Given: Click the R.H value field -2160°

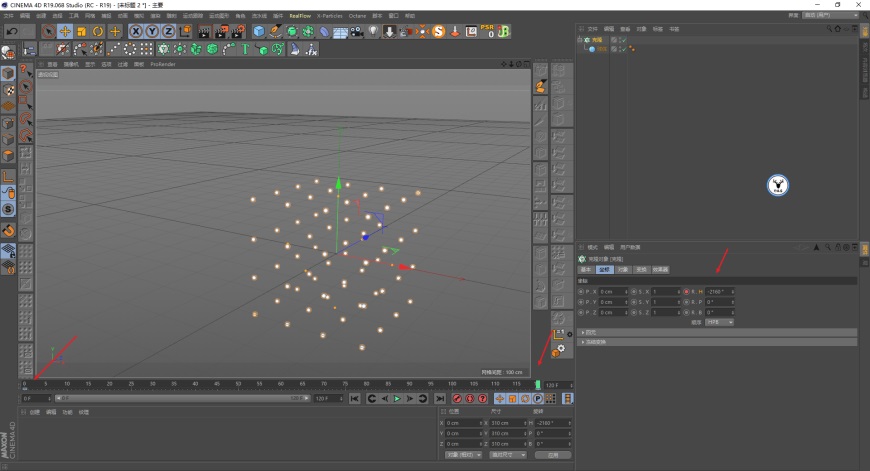Looking at the screenshot, I should pos(719,291).
